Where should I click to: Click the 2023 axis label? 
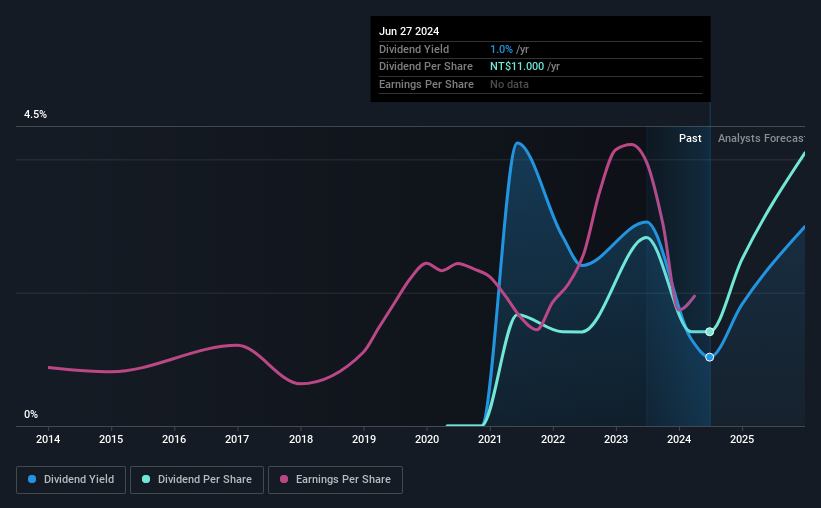616,439
